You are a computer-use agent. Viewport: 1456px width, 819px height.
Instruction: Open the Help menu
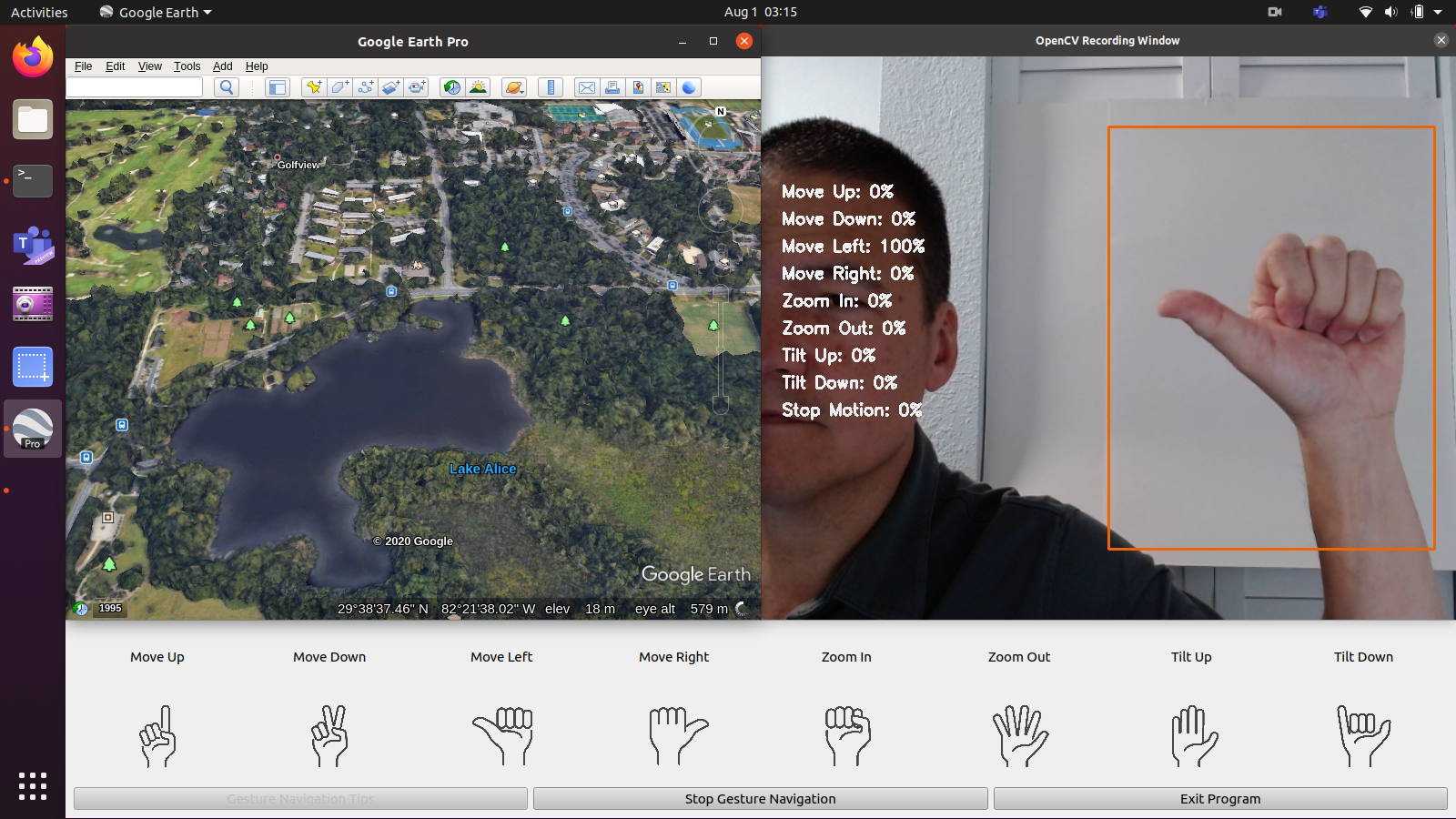tap(257, 66)
